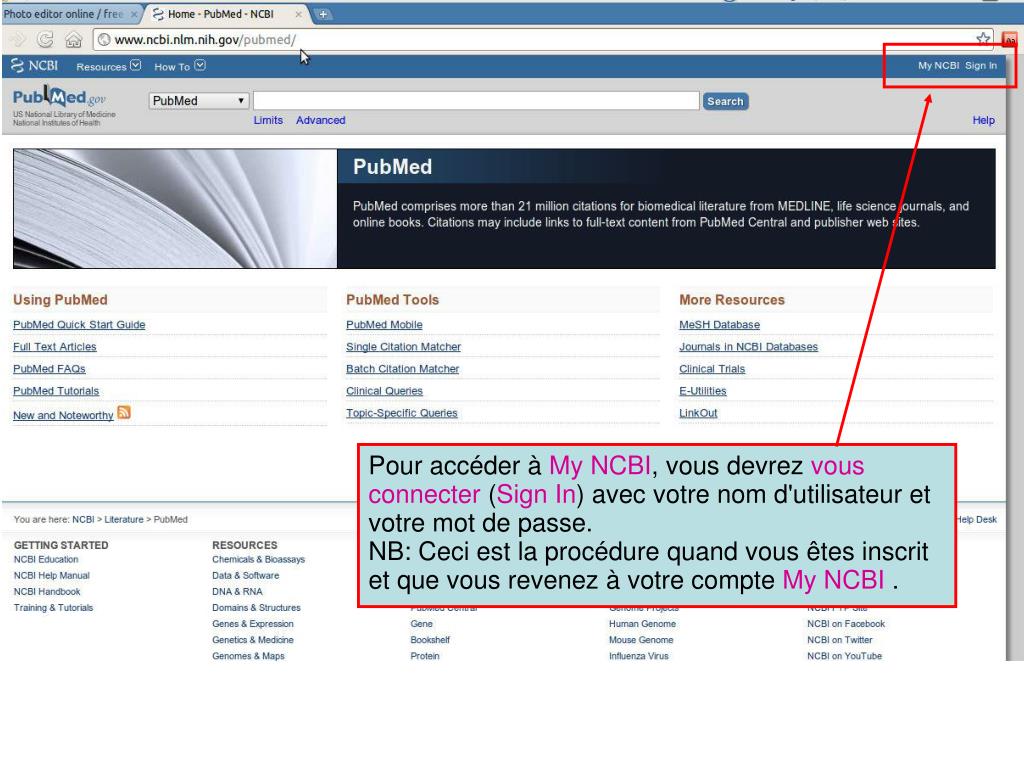
Task: Click Literature in the breadcrumb trail
Action: [x=123, y=520]
